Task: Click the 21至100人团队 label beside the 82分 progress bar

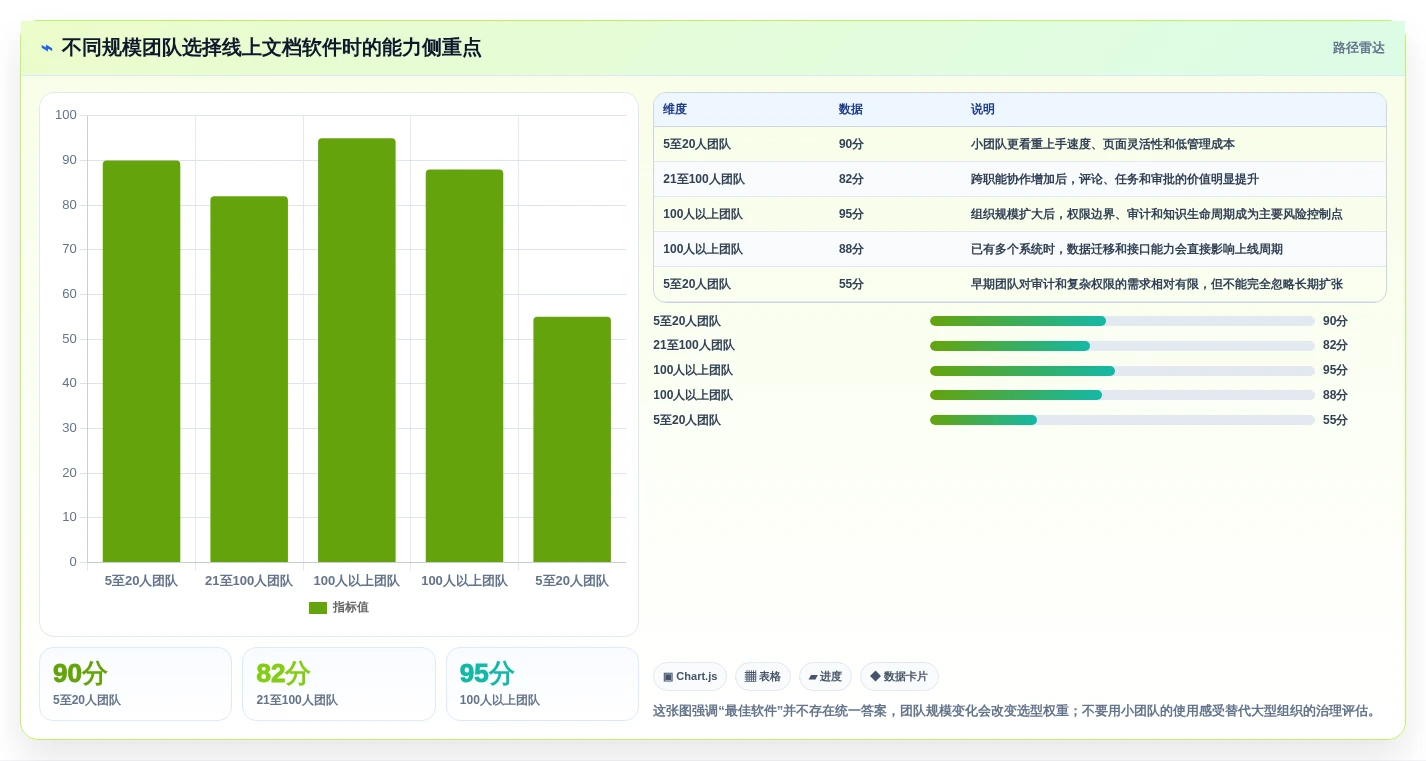Action: (694, 345)
